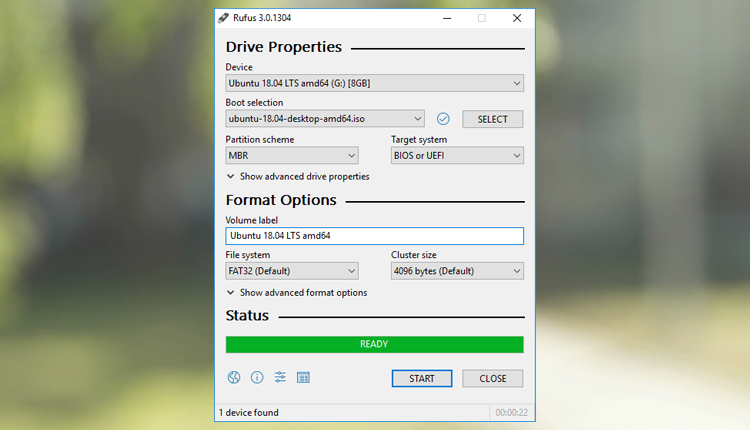Viewport: 750px width, 430px height.
Task: Open the File system FAT32 dropdown
Action: pyautogui.click(x=292, y=271)
